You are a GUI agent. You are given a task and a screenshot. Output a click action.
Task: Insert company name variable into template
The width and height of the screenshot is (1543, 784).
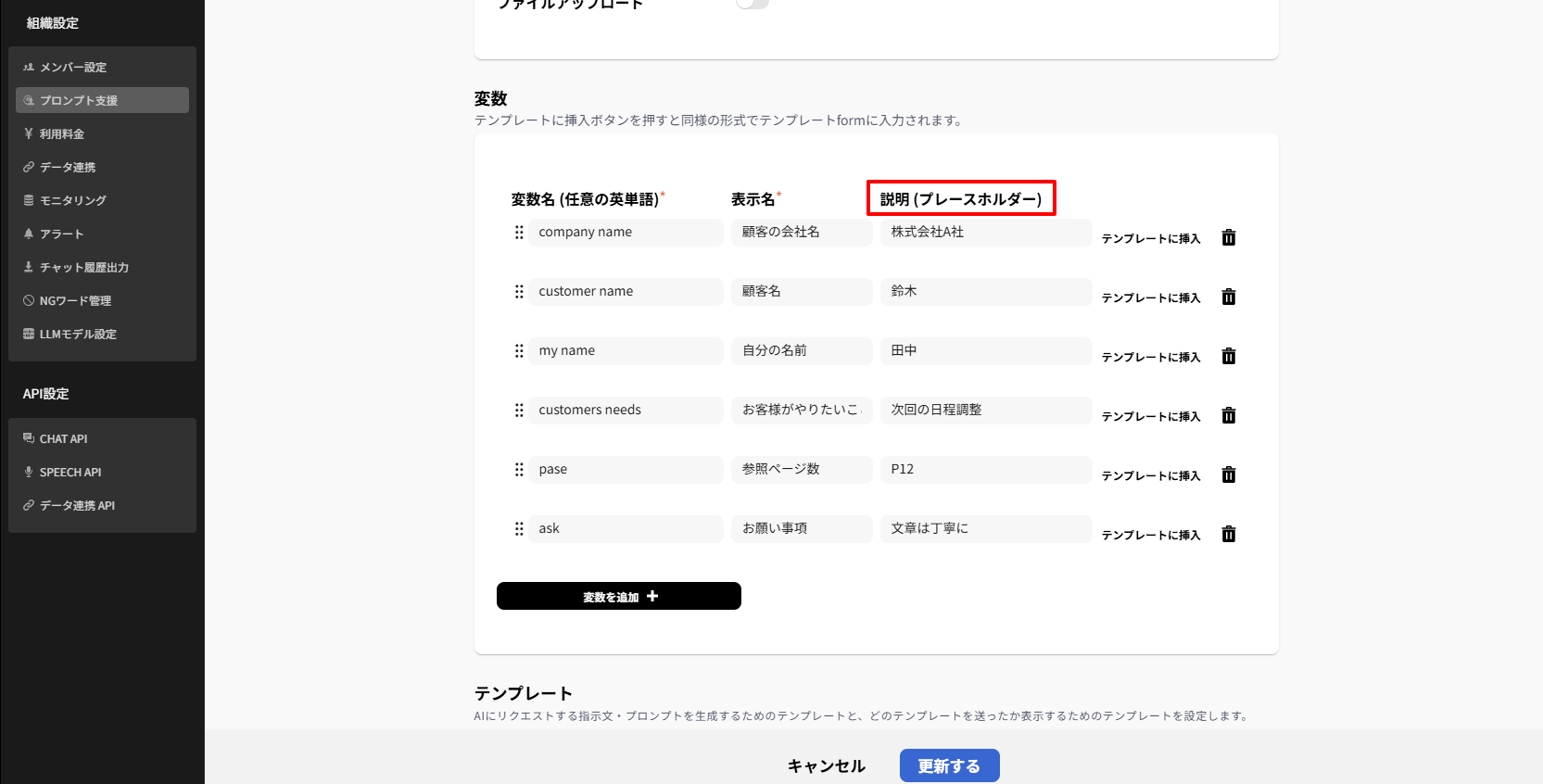pyautogui.click(x=1150, y=239)
